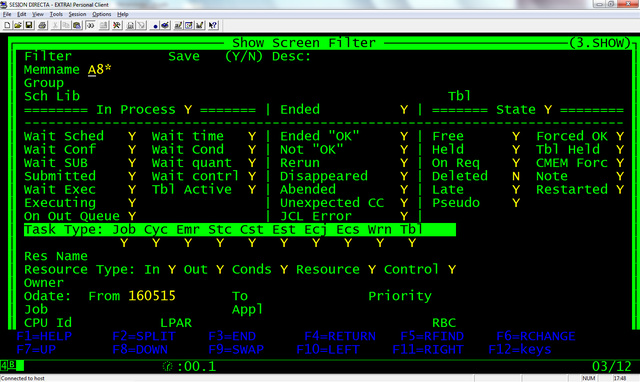Click the Y after Resource Type Control

(x=452, y=270)
